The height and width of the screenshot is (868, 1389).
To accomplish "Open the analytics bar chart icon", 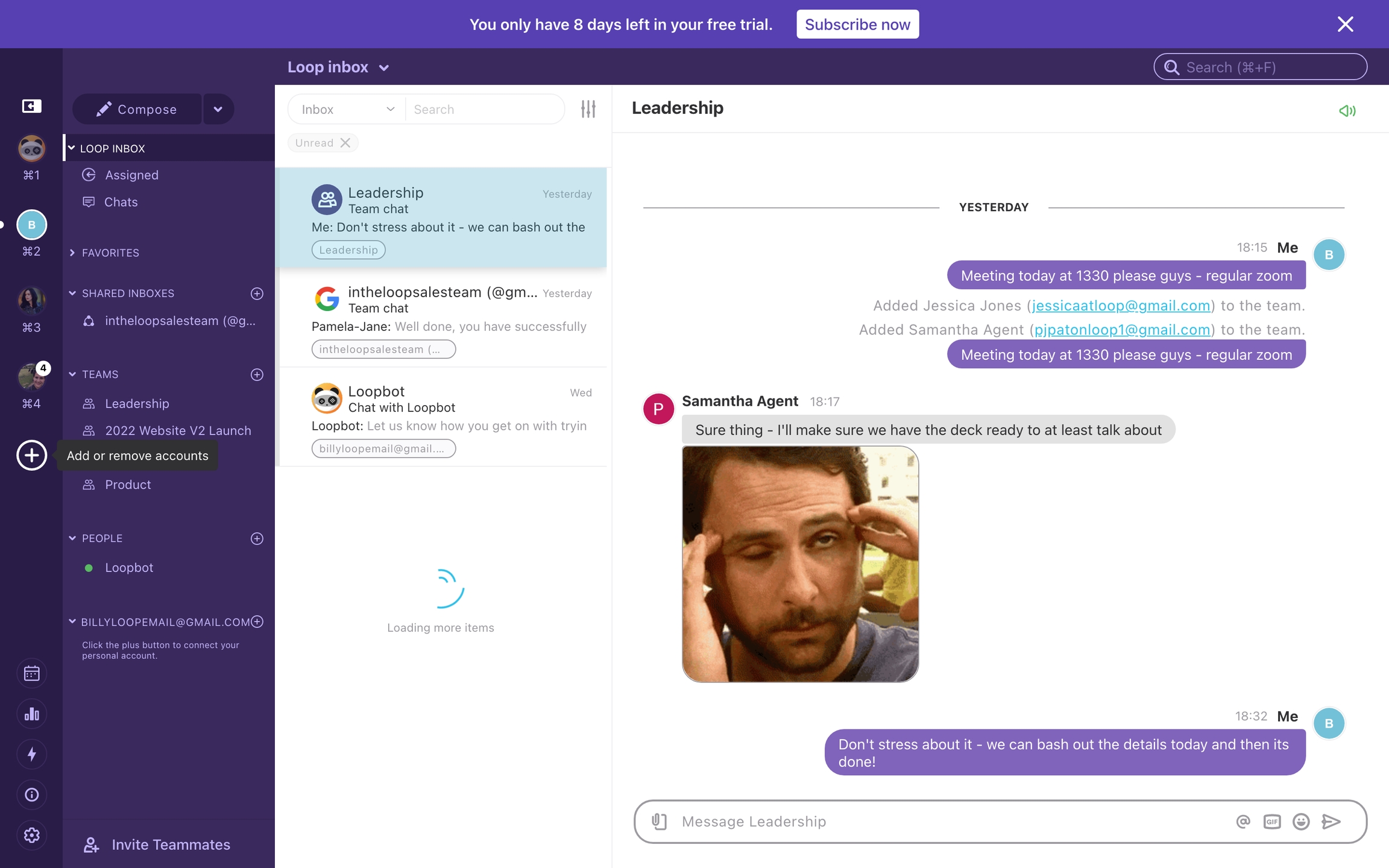I will click(31, 714).
